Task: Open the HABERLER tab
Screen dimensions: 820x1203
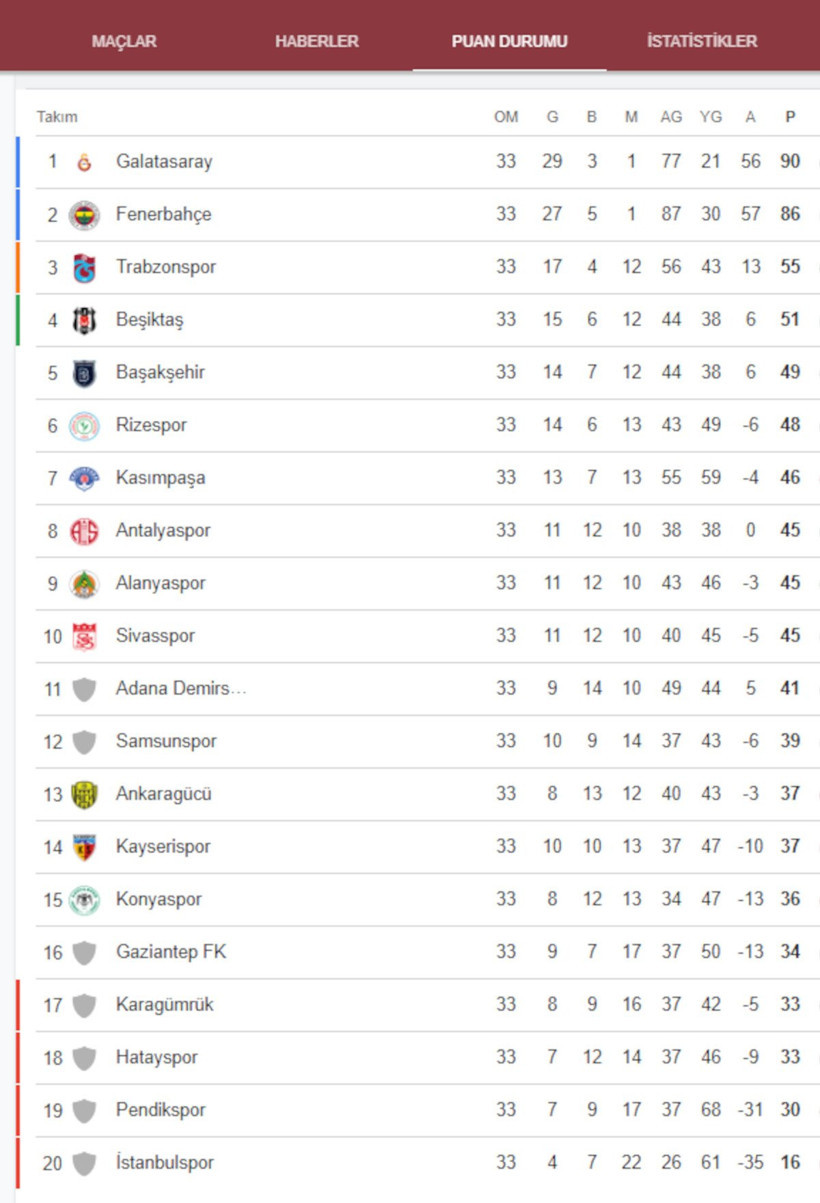Action: [317, 41]
